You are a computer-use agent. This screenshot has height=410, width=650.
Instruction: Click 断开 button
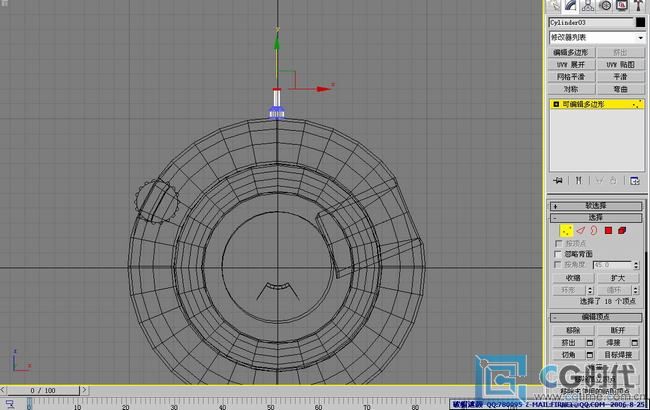click(618, 330)
